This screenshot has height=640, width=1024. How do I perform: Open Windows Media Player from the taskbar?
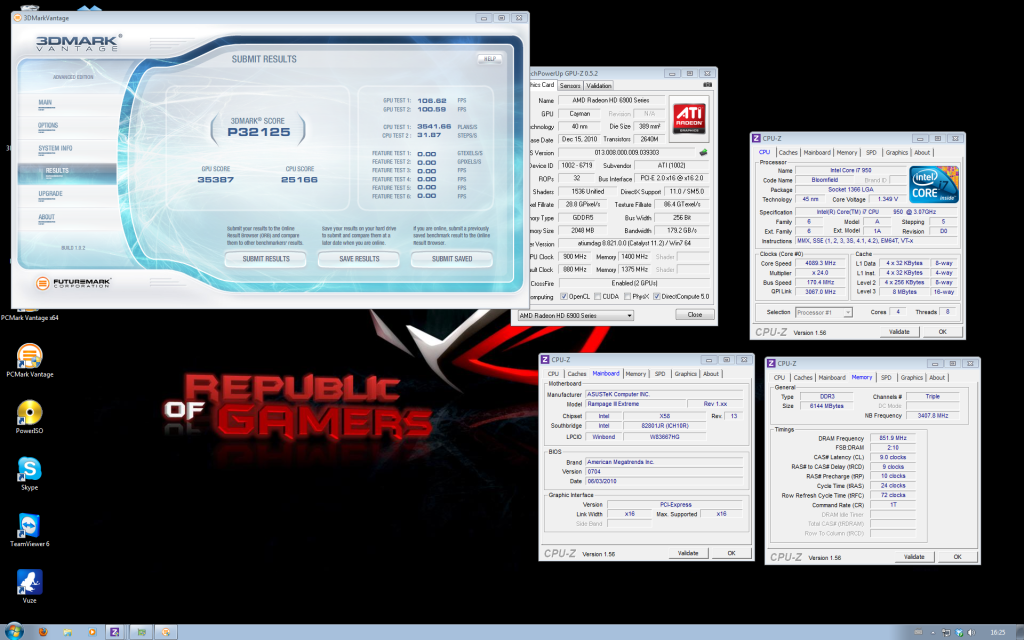click(x=91, y=632)
